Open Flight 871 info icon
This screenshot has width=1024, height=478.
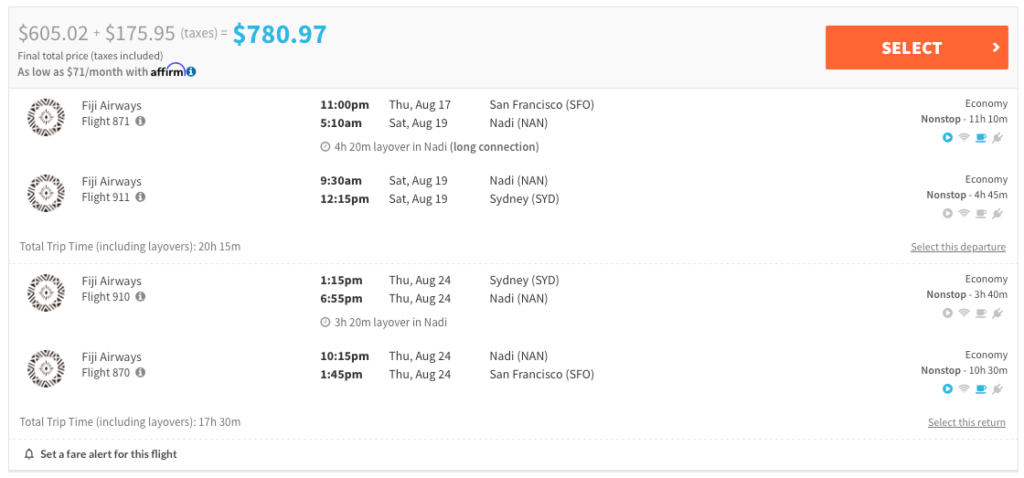point(140,121)
